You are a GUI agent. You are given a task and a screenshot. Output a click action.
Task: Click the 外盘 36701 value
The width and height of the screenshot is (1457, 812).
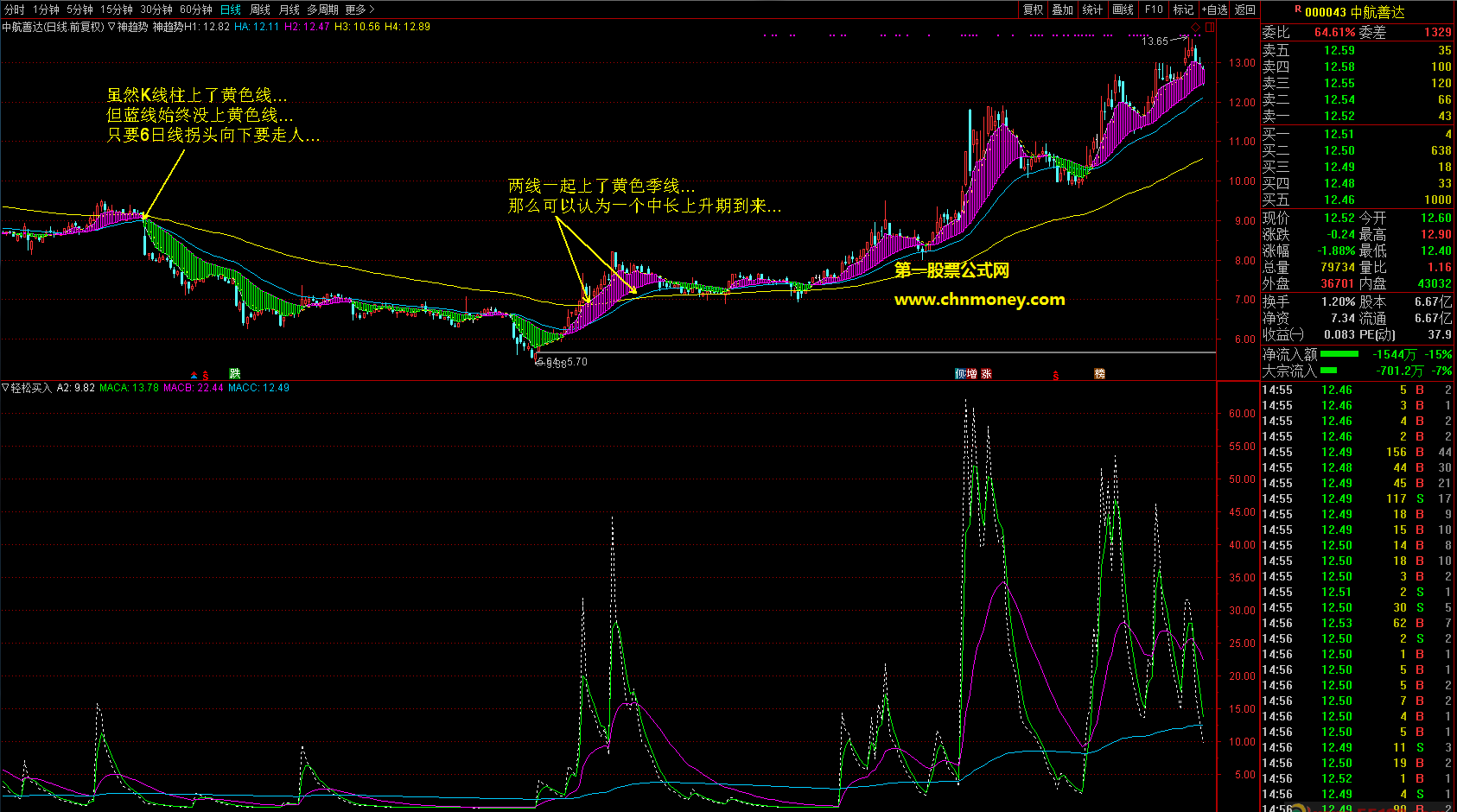1338,283
